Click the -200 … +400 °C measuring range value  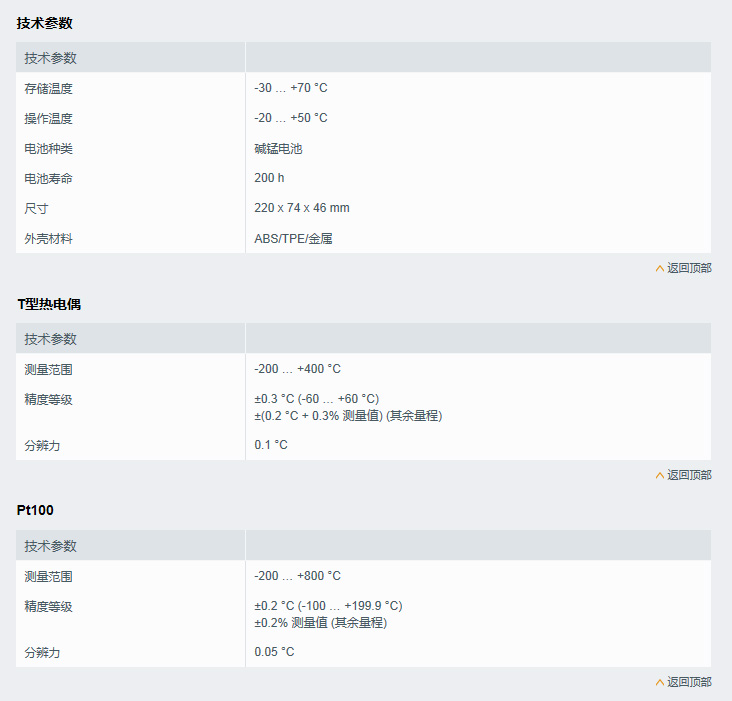(x=297, y=369)
